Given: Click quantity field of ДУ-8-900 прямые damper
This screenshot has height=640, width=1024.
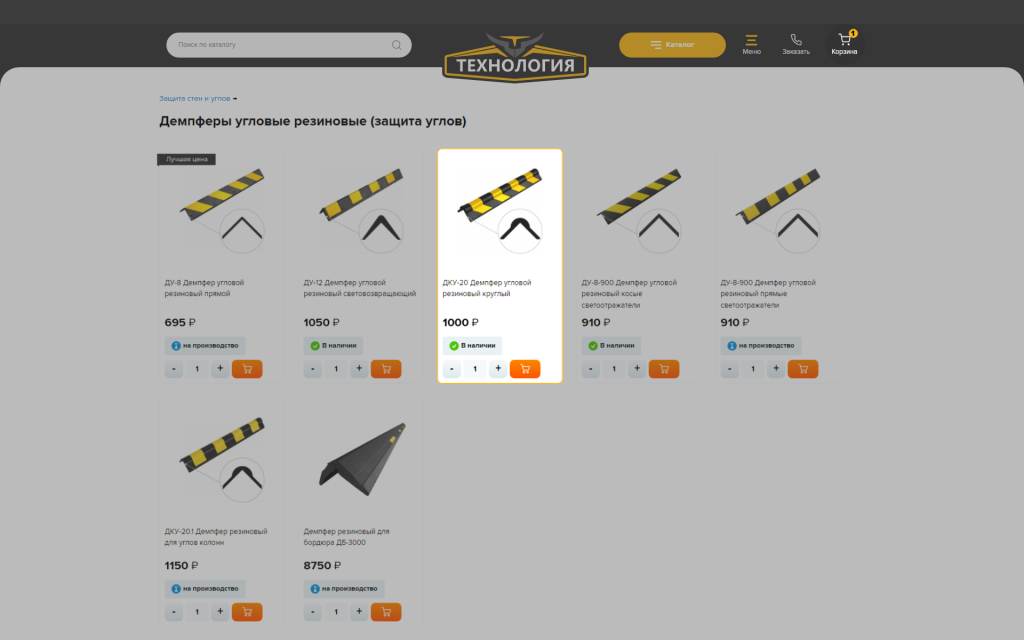Looking at the screenshot, I should pyautogui.click(x=753, y=369).
